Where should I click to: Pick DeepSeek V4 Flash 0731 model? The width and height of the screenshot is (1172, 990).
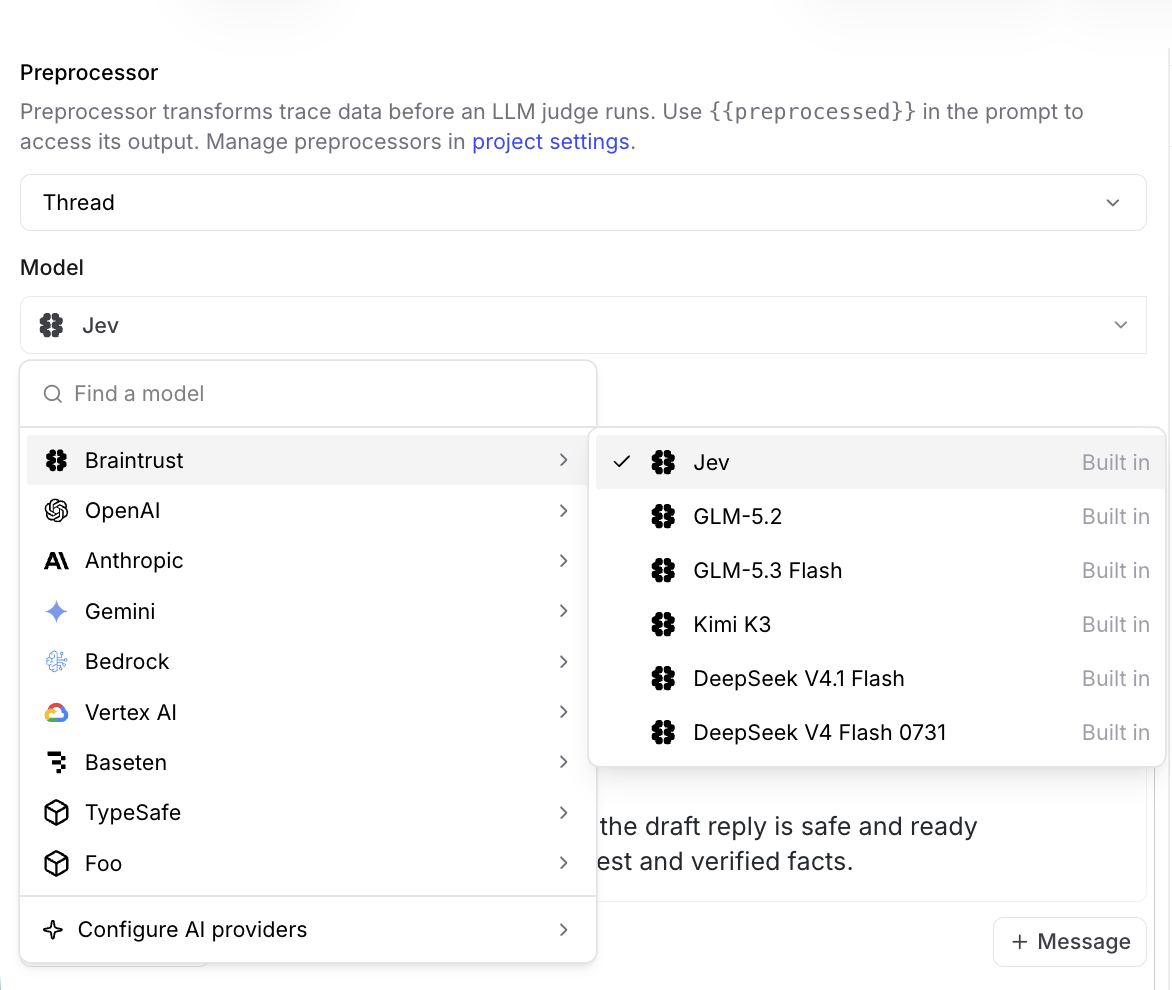click(x=880, y=732)
